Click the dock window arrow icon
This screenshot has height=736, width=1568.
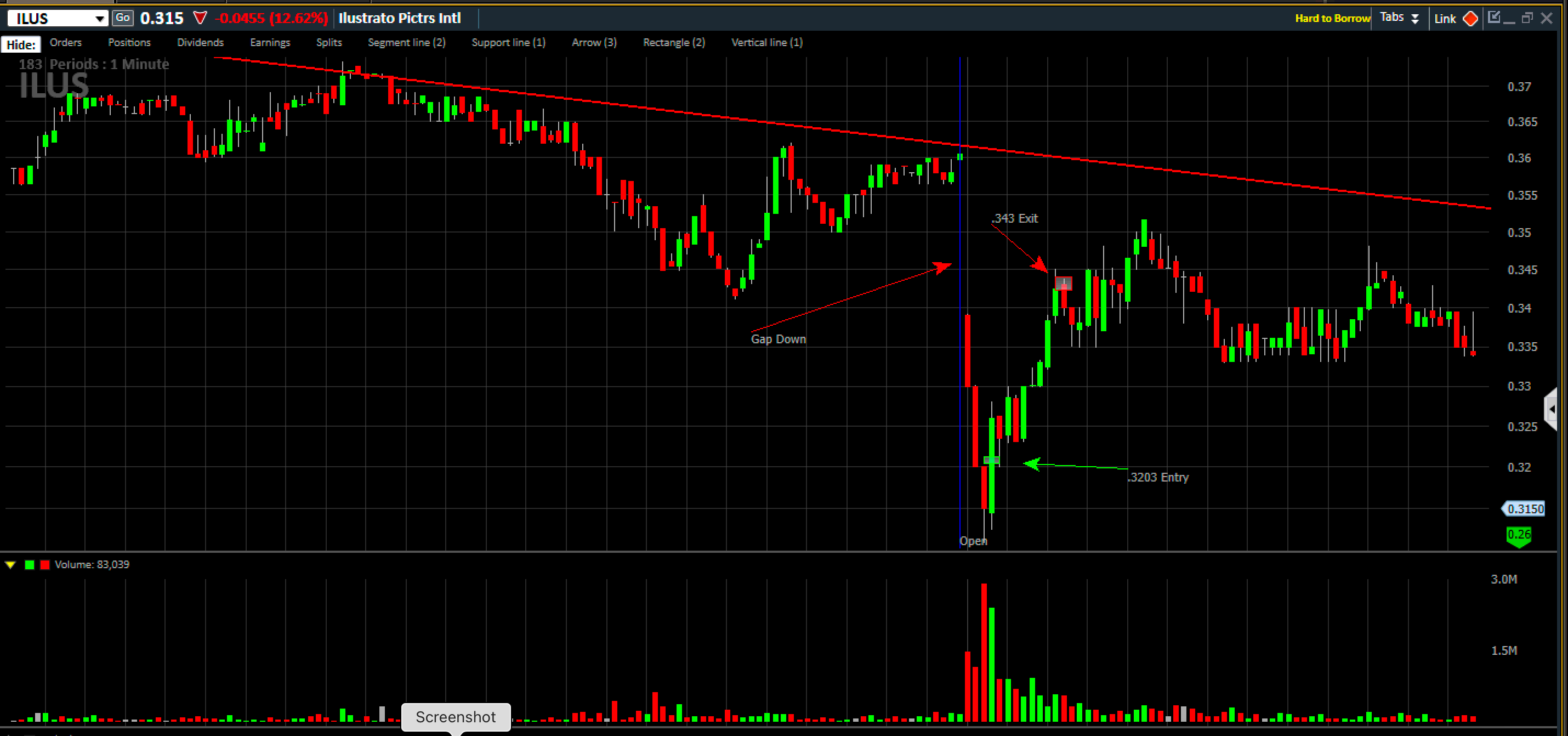click(1495, 18)
